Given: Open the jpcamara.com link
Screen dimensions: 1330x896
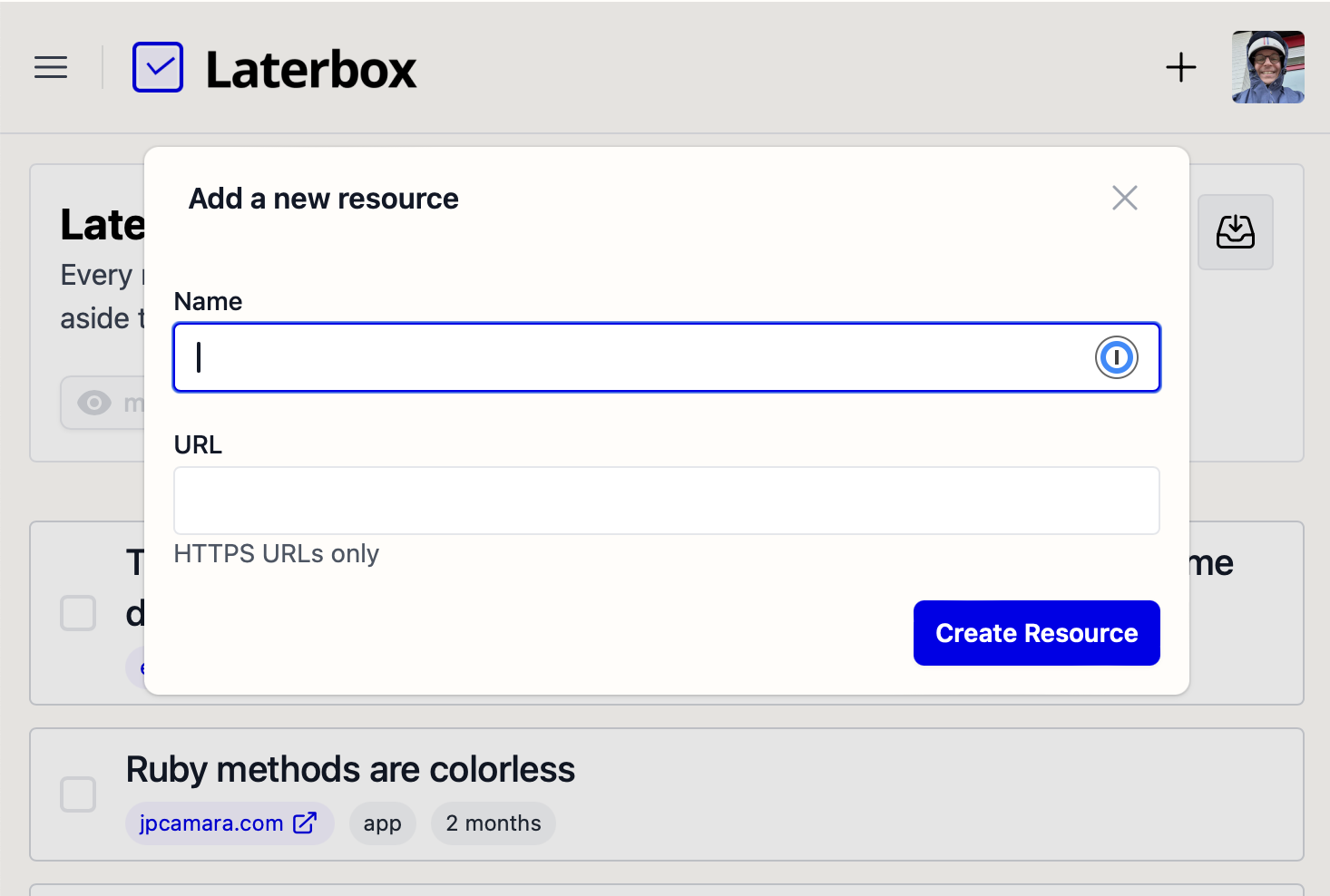Looking at the screenshot, I should coord(229,823).
